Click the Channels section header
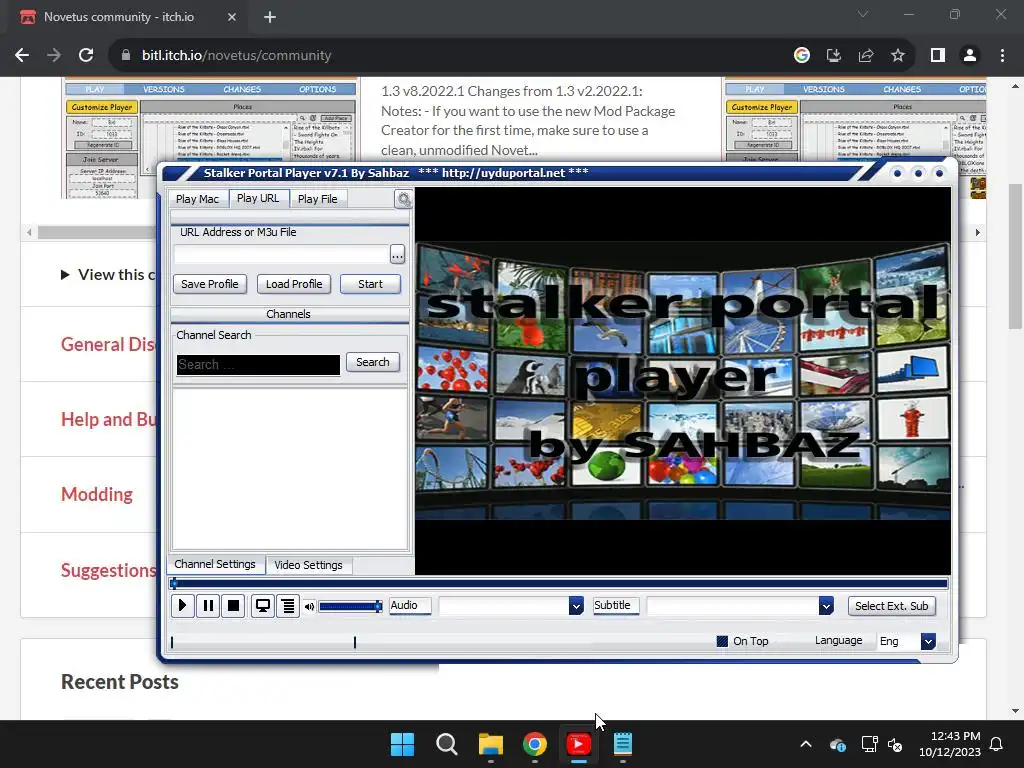The image size is (1024, 768). [289, 314]
